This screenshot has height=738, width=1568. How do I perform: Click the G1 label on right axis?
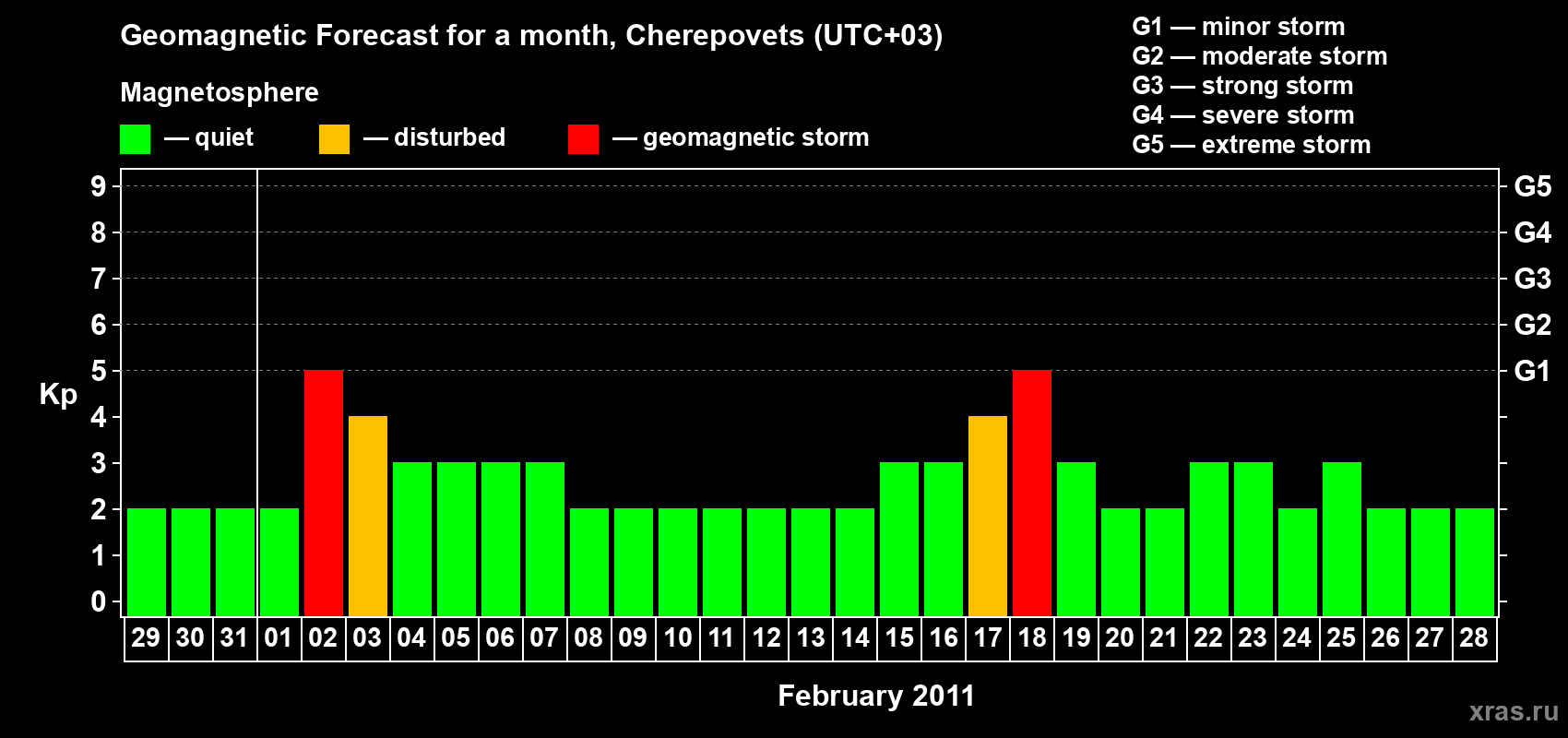[x=1533, y=371]
